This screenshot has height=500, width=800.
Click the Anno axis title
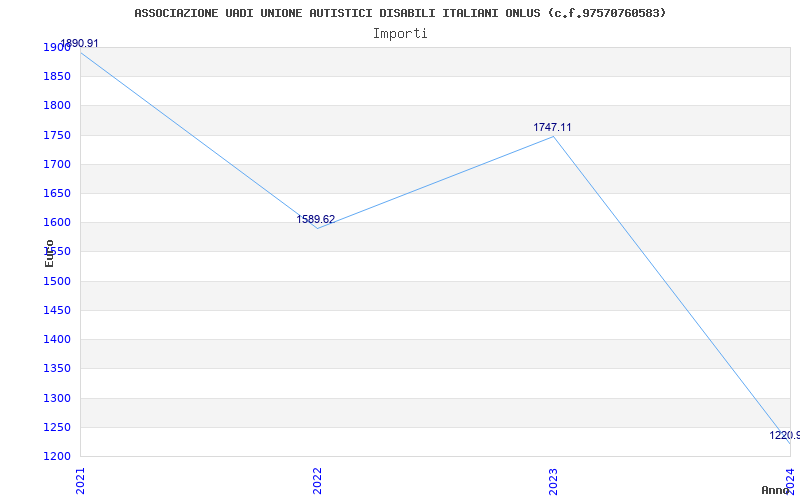(x=775, y=490)
